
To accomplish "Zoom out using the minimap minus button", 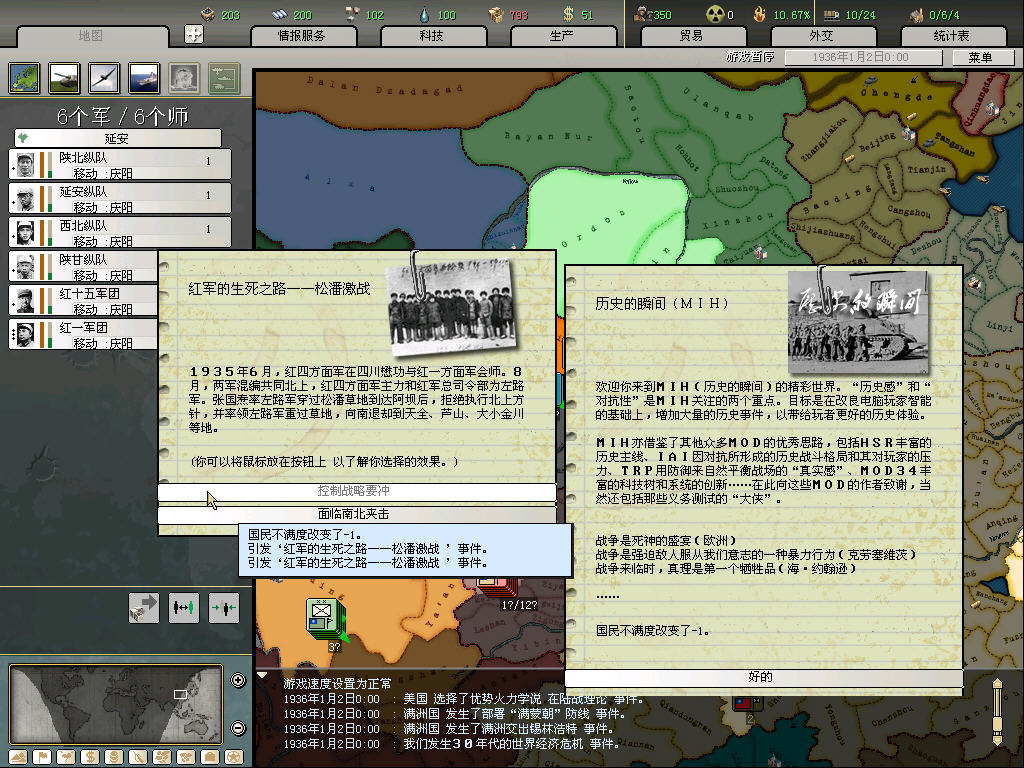I will [238, 727].
